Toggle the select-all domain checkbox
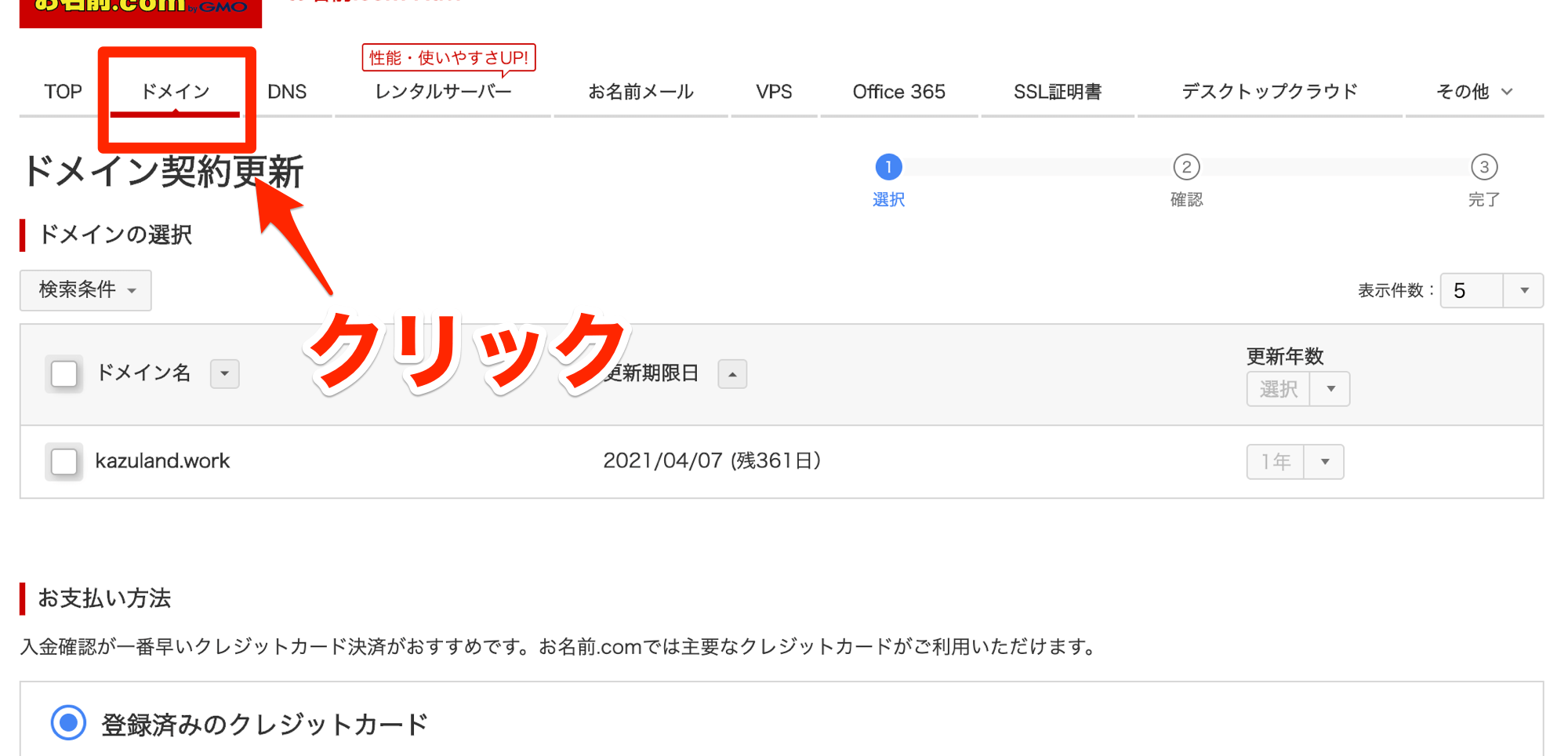Screen dimensions: 1568x756 (64, 374)
